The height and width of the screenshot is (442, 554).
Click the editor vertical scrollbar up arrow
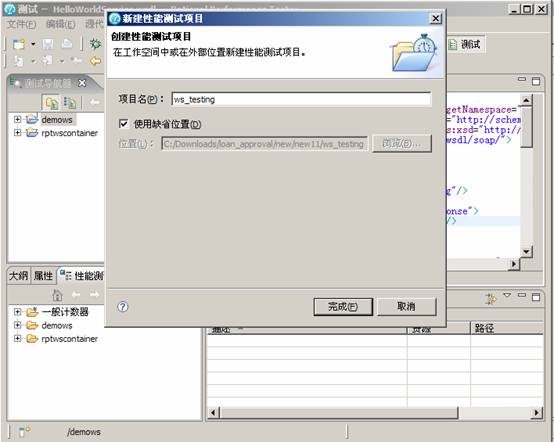[526, 101]
